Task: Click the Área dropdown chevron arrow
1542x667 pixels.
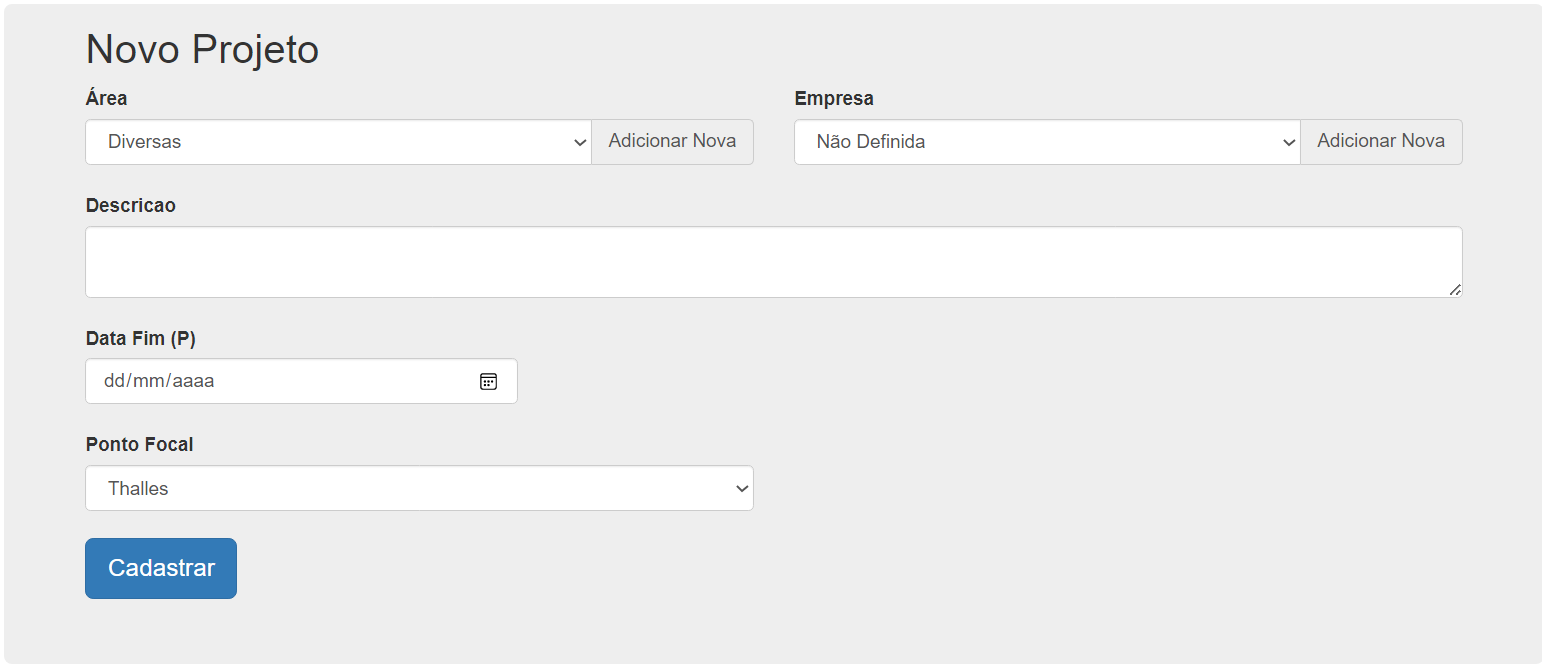Action: point(580,143)
